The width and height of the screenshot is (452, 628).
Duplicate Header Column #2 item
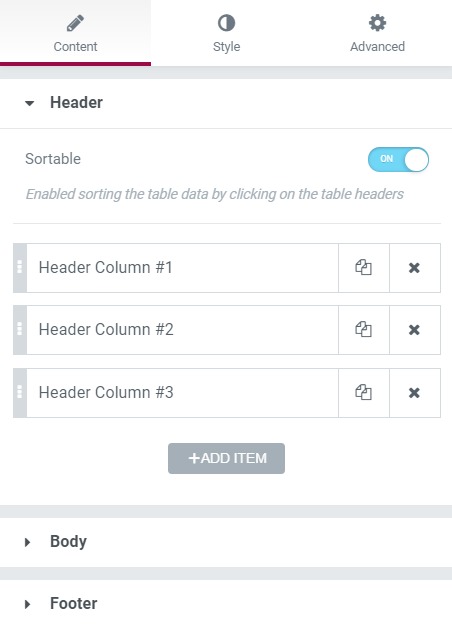point(364,330)
